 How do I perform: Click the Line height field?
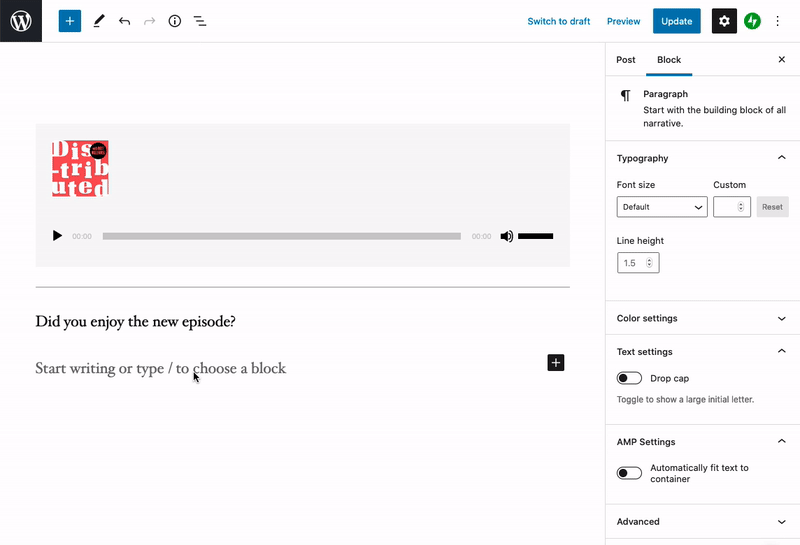638,263
